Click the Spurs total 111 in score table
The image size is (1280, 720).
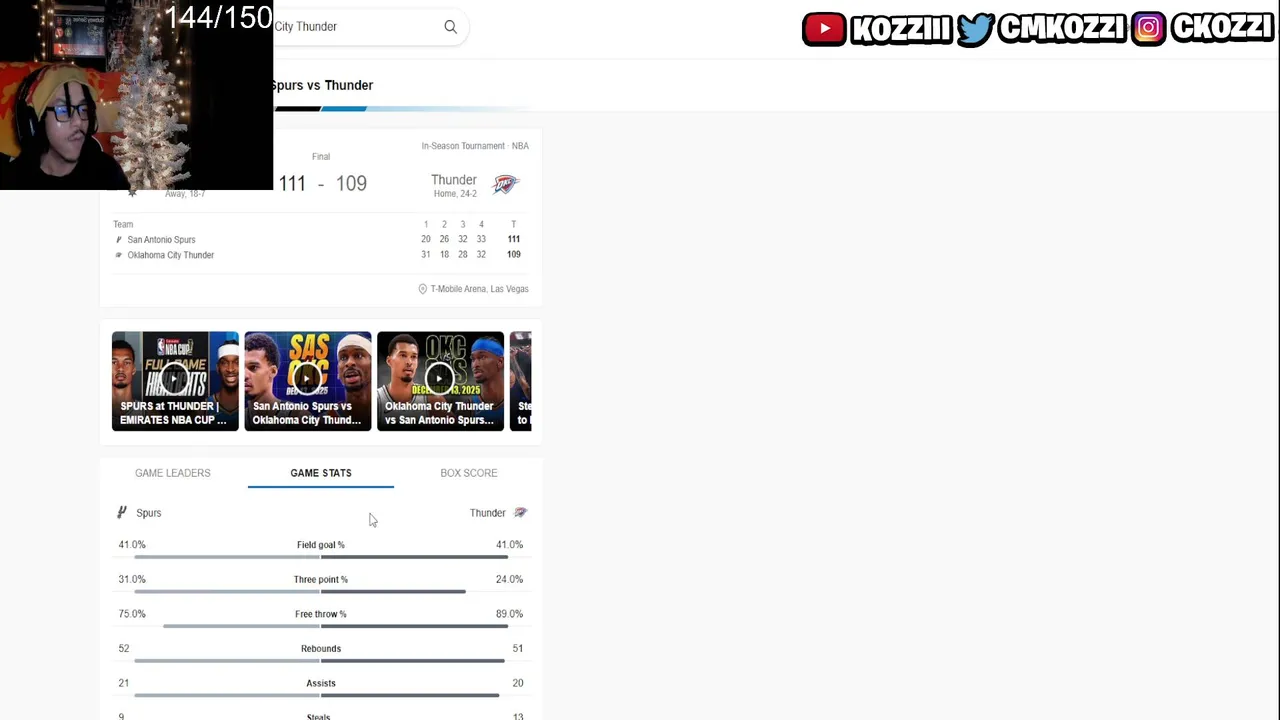point(513,239)
